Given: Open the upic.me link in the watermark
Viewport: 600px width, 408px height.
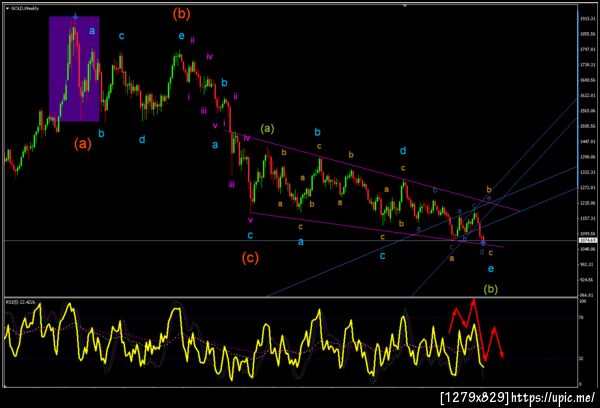Looking at the screenshot, I should pyautogui.click(x=553, y=397).
